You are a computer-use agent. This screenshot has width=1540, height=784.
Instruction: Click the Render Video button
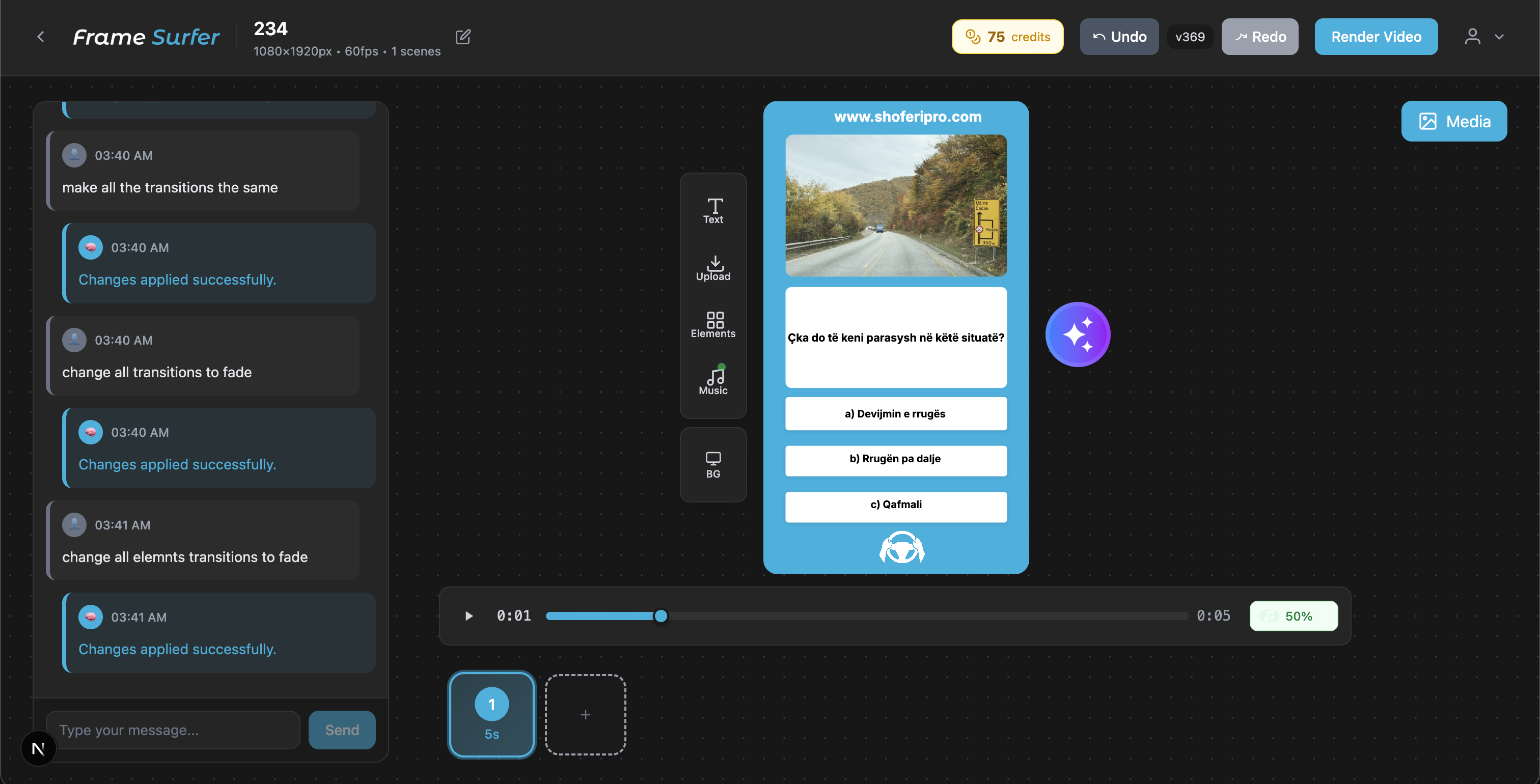tap(1376, 37)
